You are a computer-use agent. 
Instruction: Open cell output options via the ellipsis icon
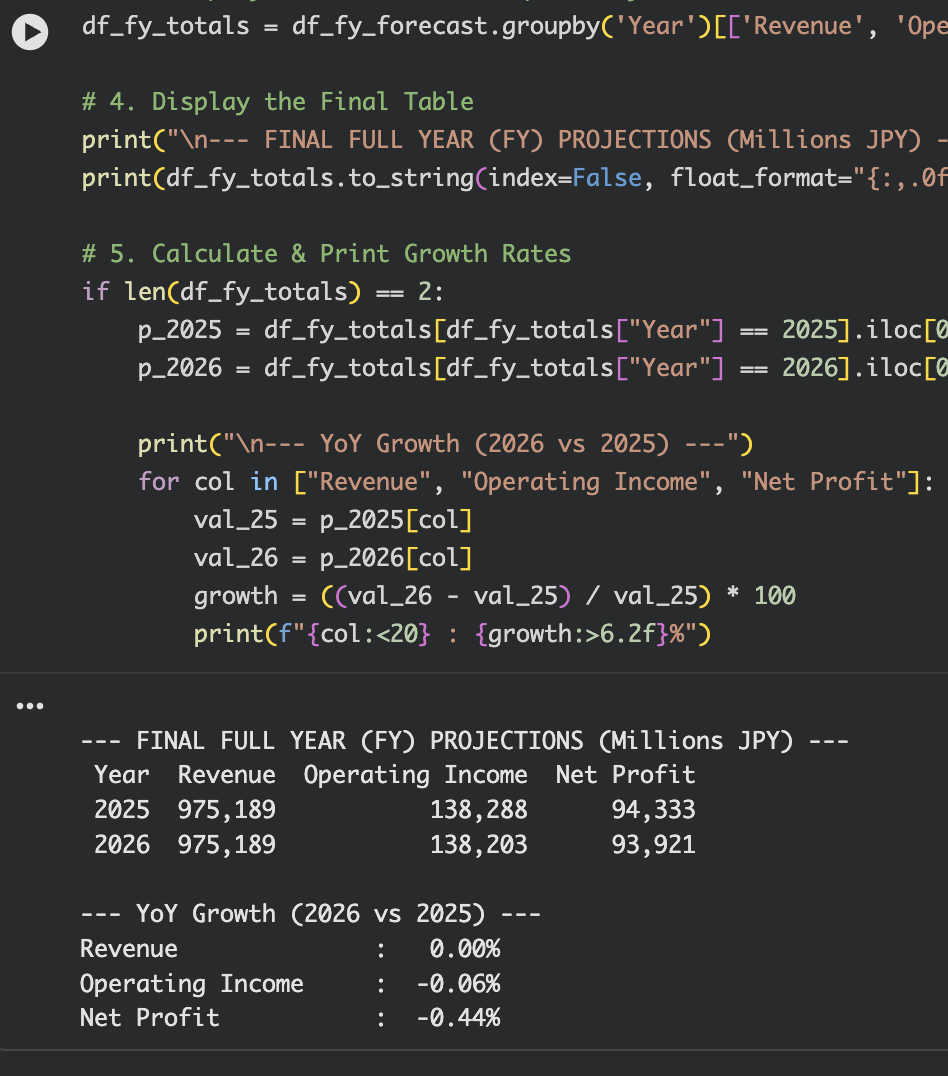(30, 705)
